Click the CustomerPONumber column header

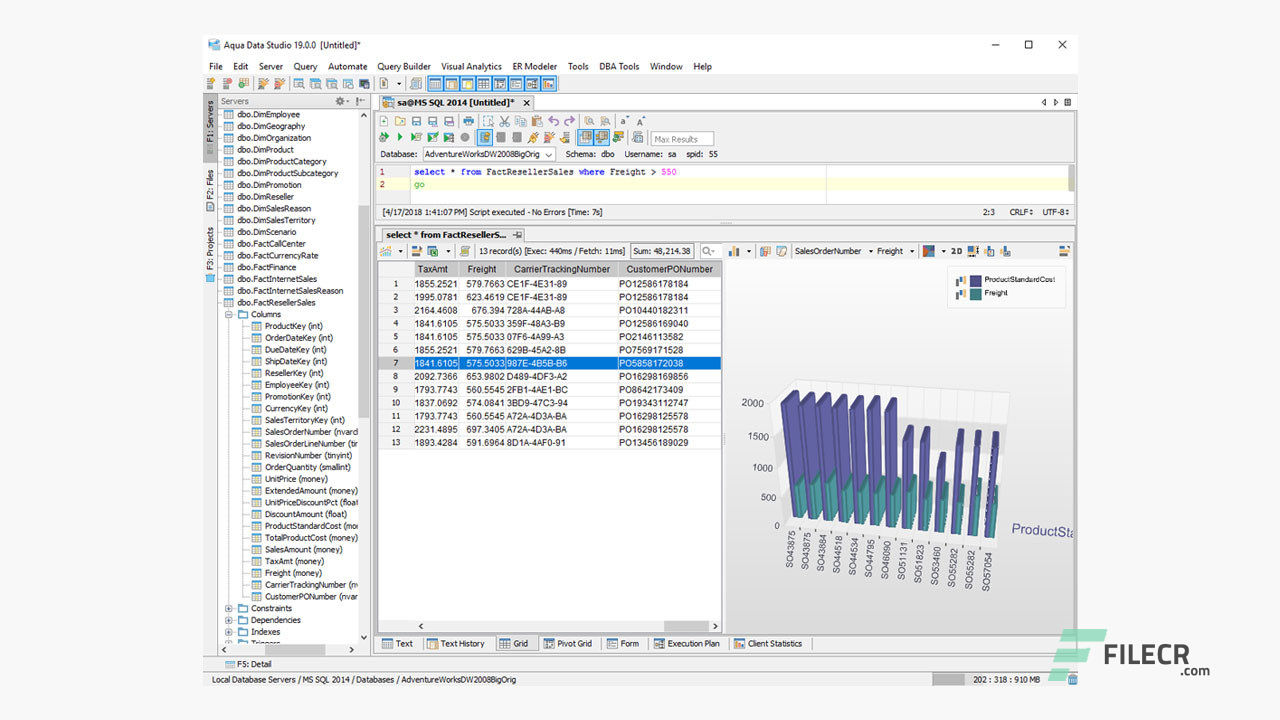668,269
